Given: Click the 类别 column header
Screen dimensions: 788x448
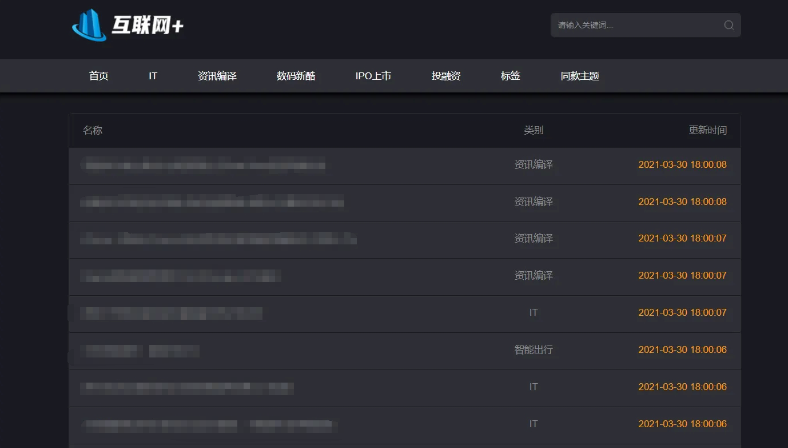Looking at the screenshot, I should [533, 130].
